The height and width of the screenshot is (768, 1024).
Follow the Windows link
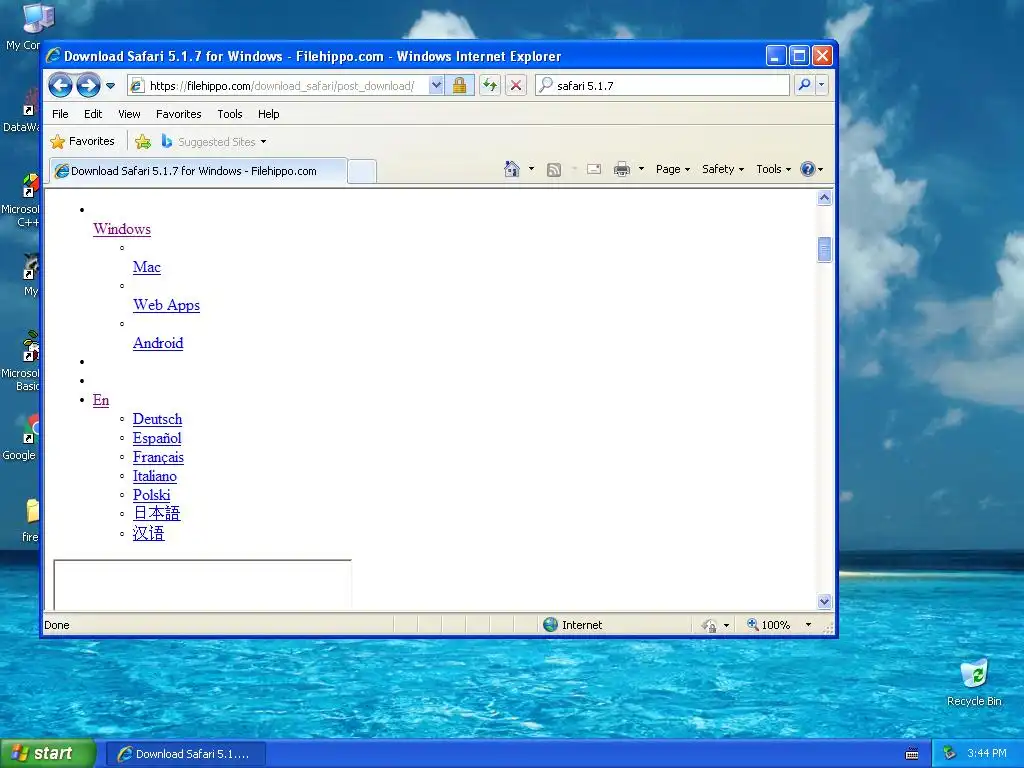(122, 229)
